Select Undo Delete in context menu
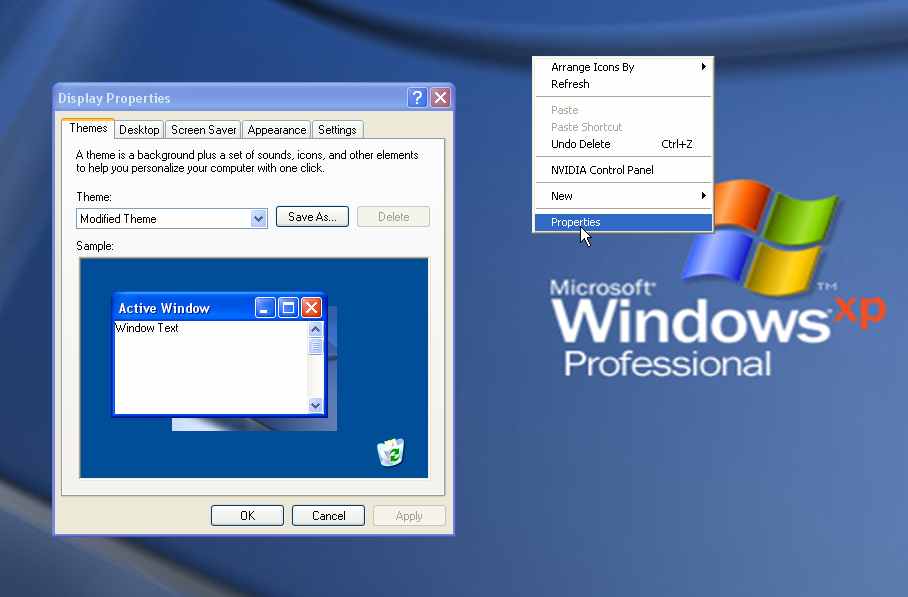Image resolution: width=908 pixels, height=597 pixels. tap(623, 144)
